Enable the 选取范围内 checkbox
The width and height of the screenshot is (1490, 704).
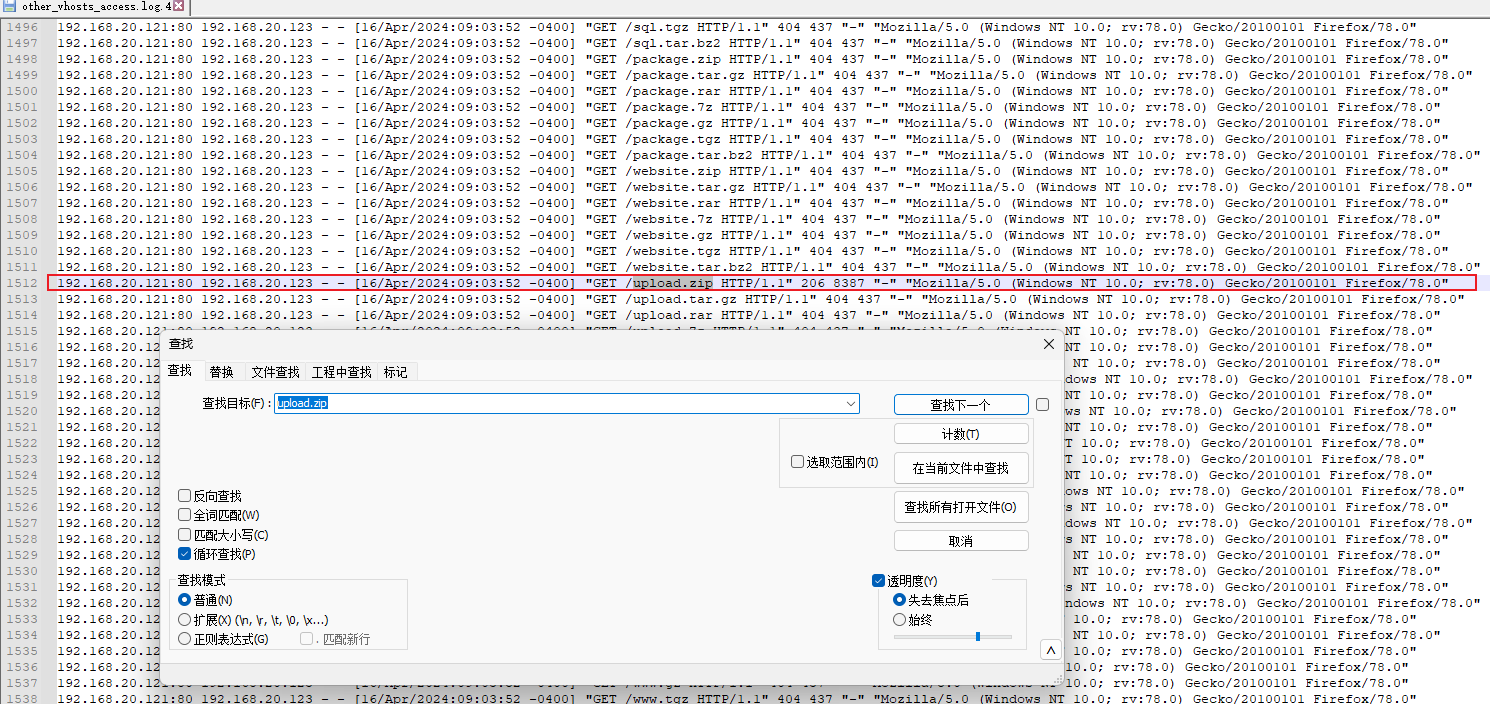pyautogui.click(x=797, y=462)
